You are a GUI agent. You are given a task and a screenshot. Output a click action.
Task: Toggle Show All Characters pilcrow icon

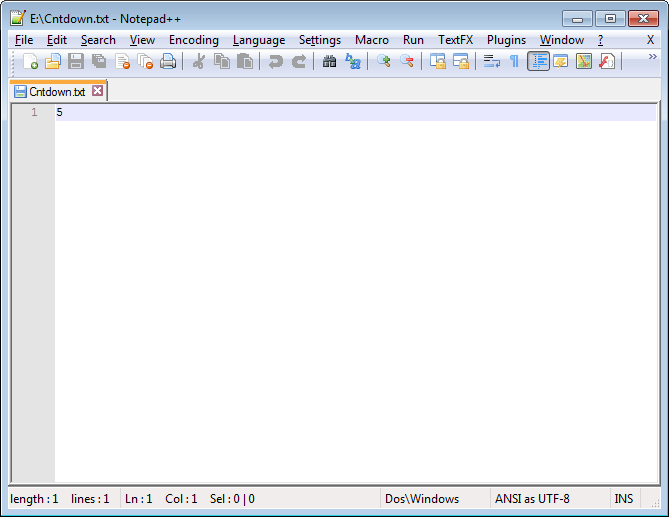(x=514, y=62)
